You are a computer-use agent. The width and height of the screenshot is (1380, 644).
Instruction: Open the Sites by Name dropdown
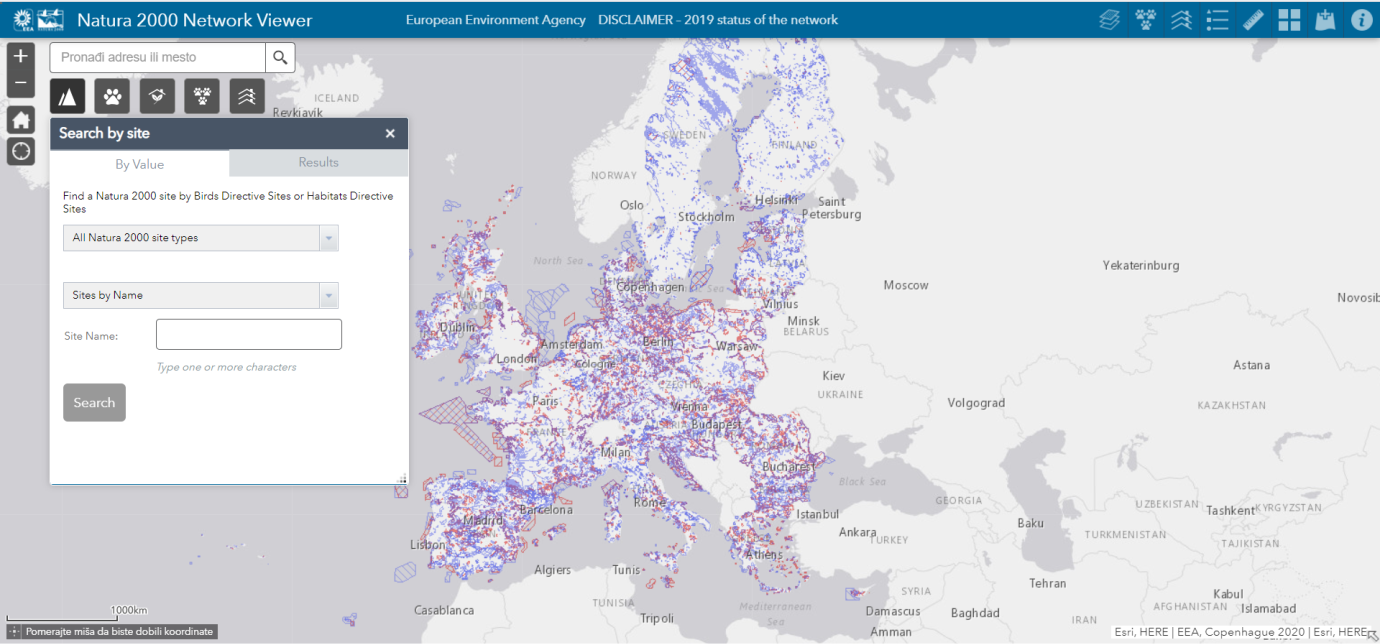pos(201,295)
